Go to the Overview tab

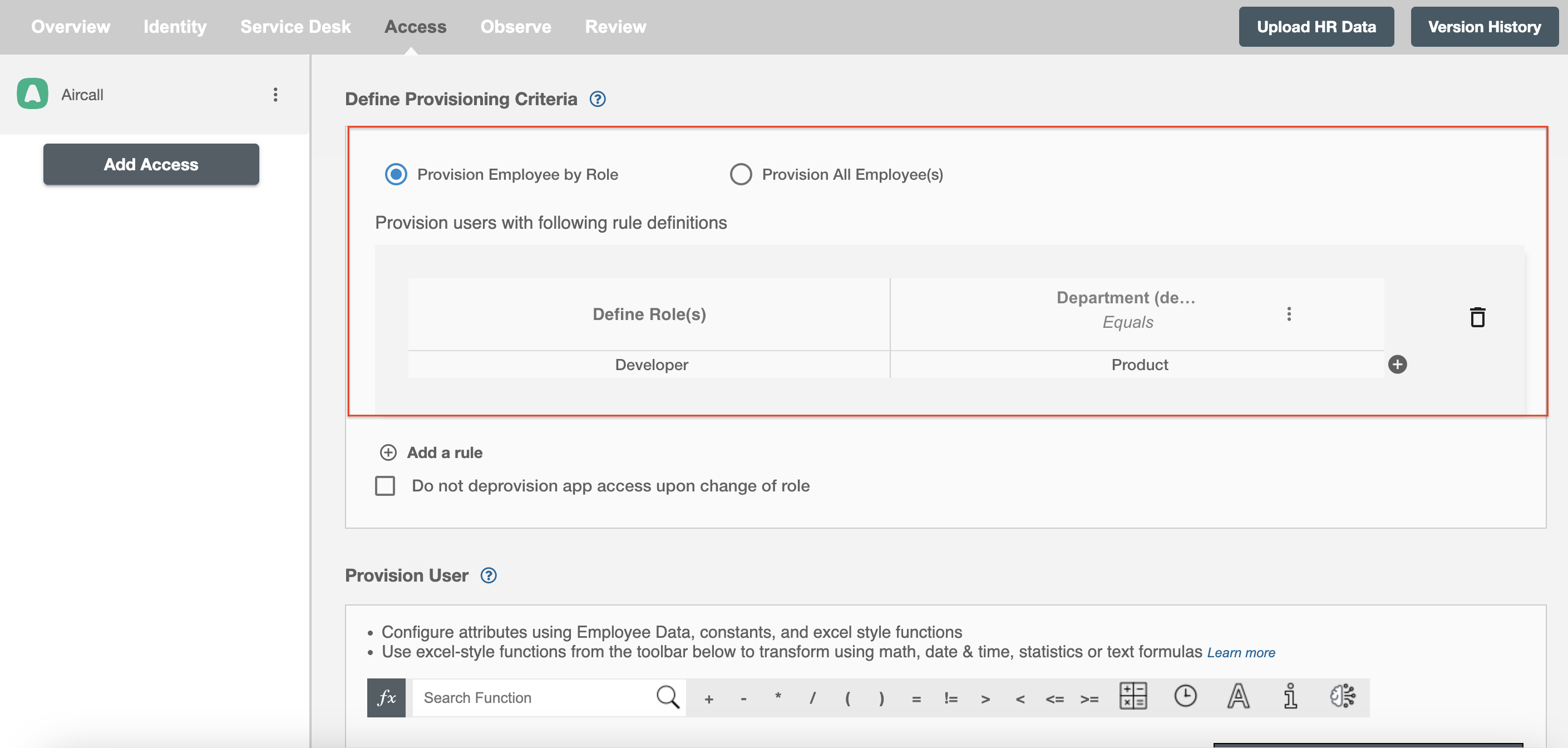point(71,27)
